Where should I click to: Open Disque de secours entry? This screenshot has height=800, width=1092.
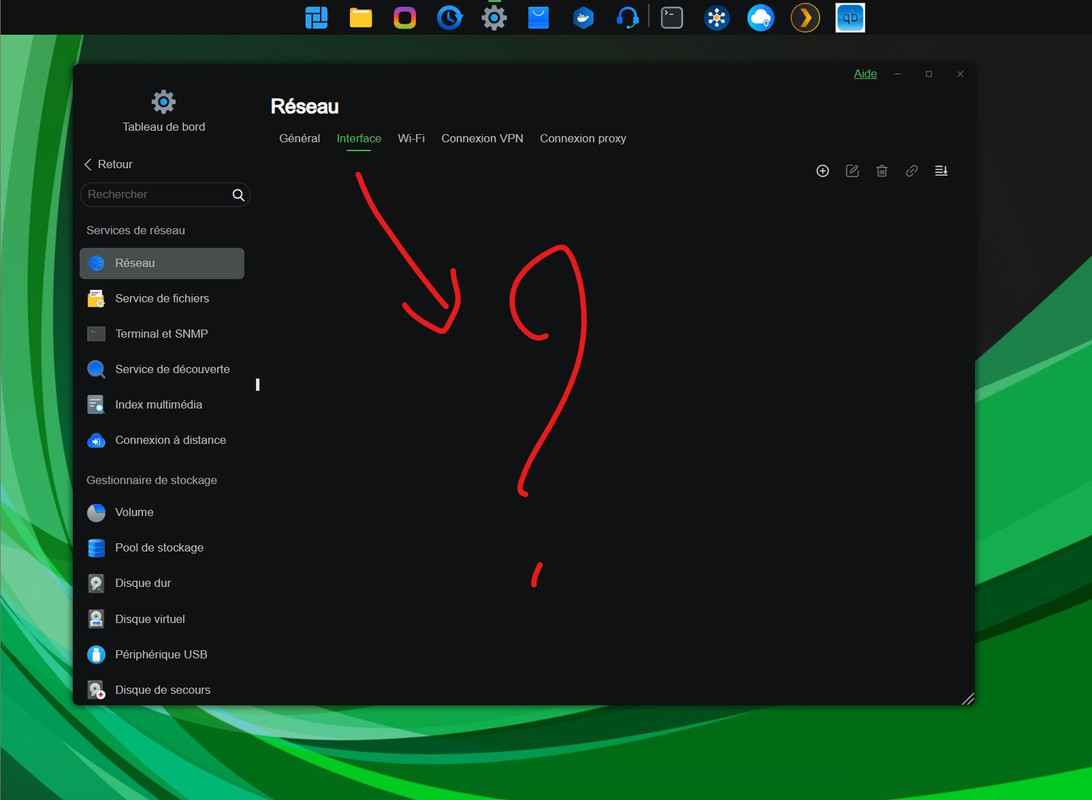point(162,690)
